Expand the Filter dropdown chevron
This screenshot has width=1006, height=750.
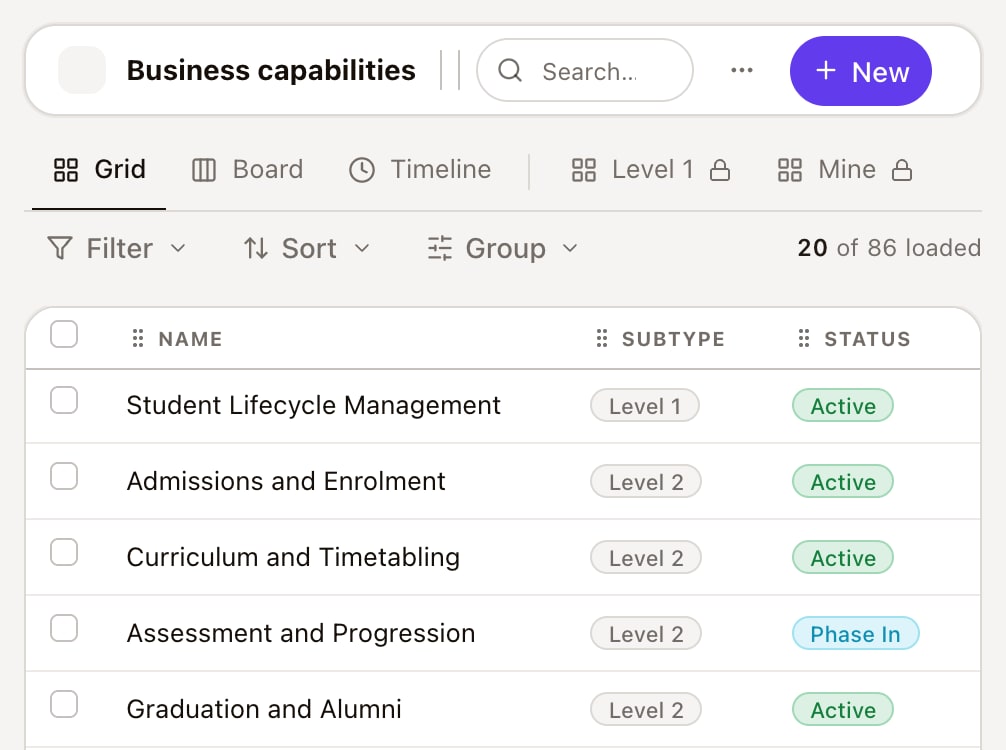click(178, 248)
